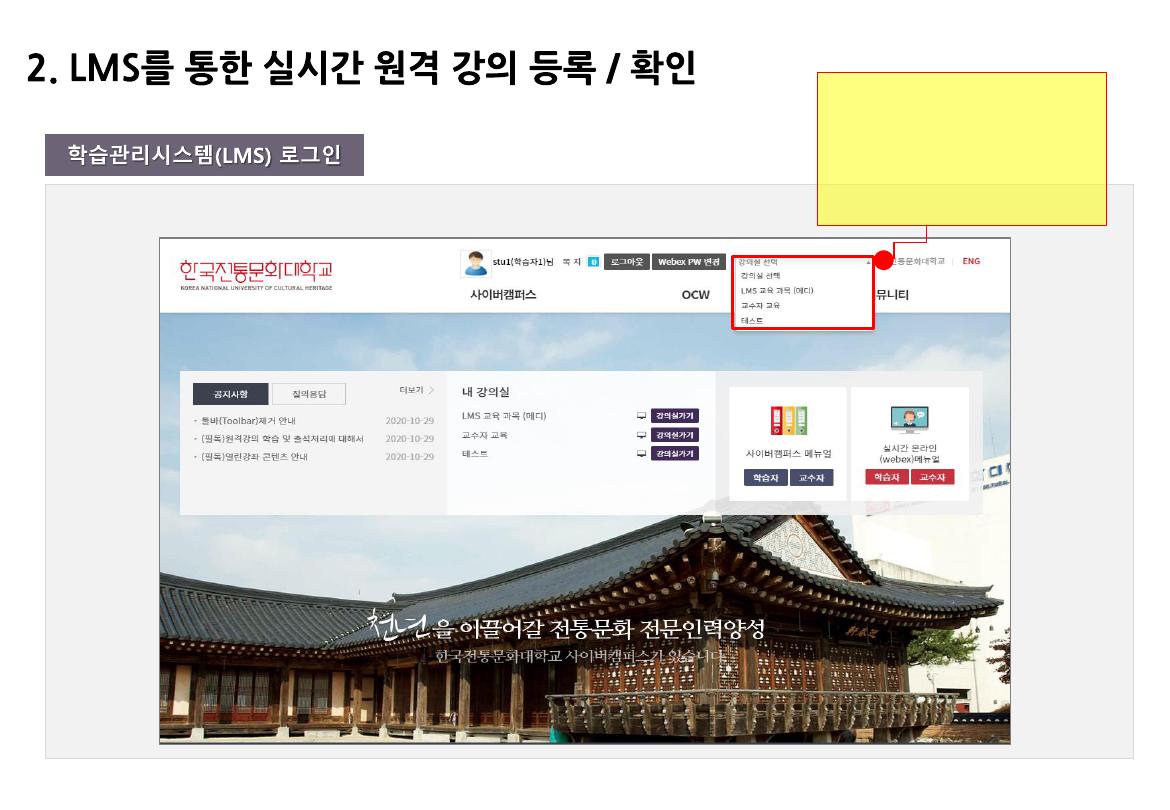The height and width of the screenshot is (810, 1170).
Task: Click the 2020-10-29 date beside the Toolbar notice
Action: point(410,421)
